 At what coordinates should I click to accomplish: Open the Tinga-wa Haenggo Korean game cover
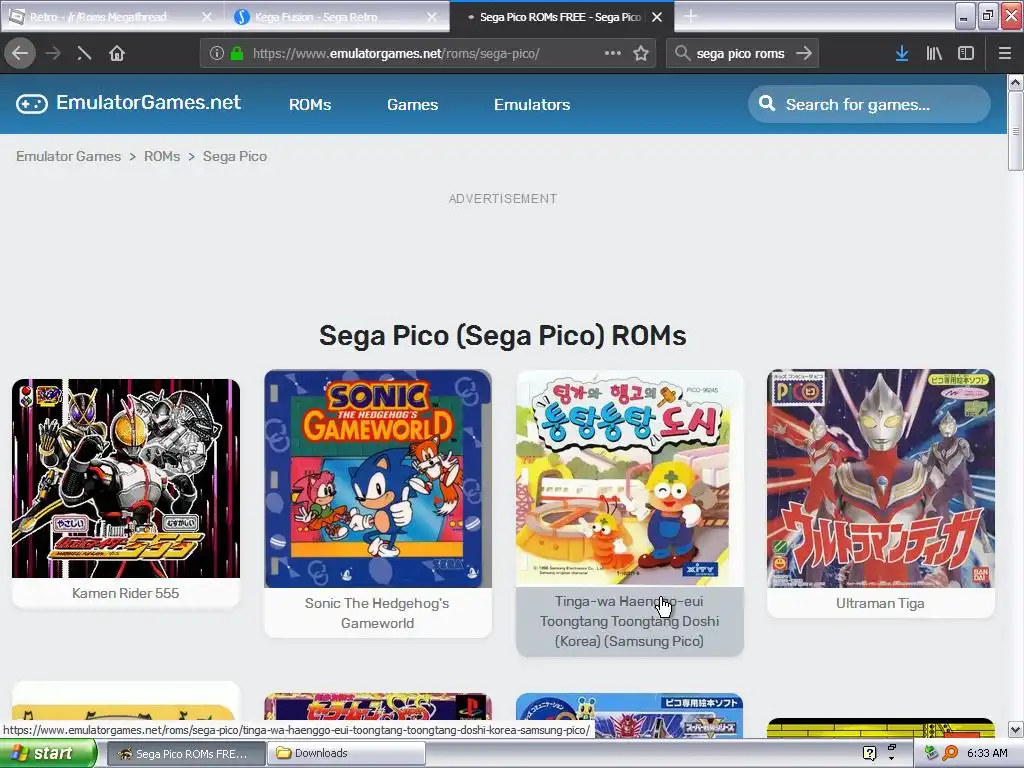630,479
